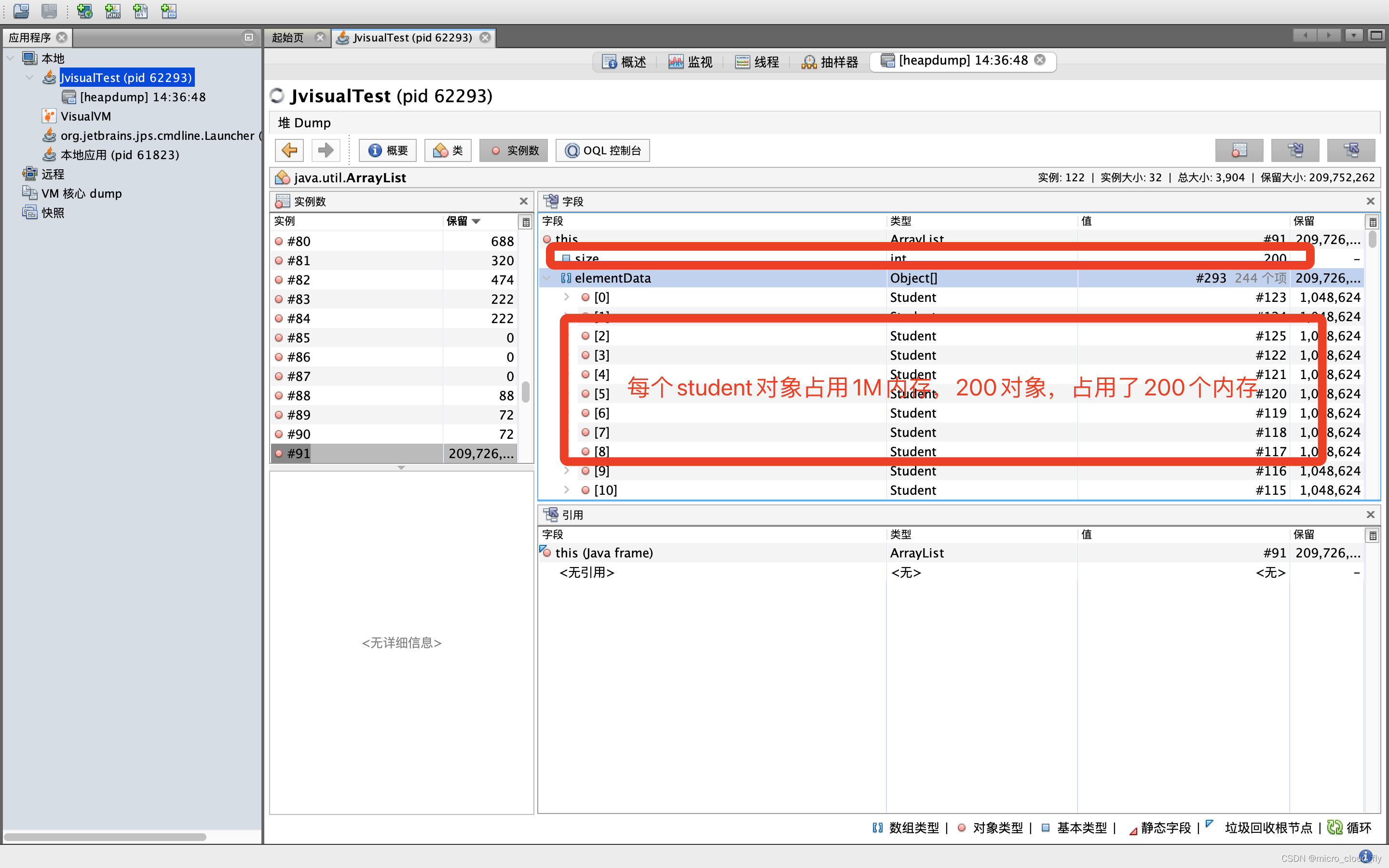This screenshot has height=868, width=1389.
Task: Switch to 线程 threads tab
Action: pos(757,61)
